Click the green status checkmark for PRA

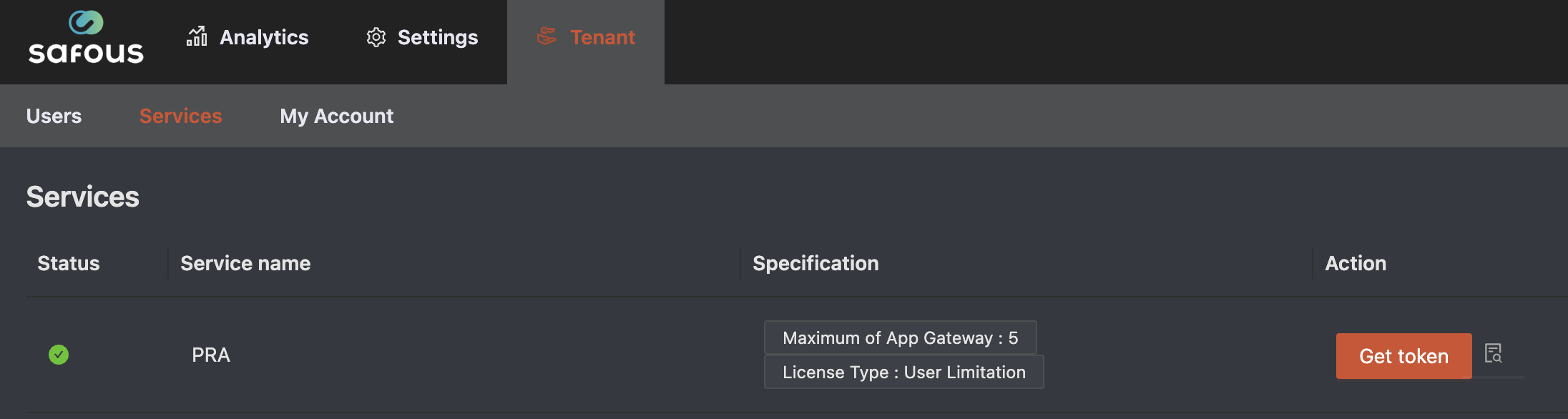[x=59, y=355]
